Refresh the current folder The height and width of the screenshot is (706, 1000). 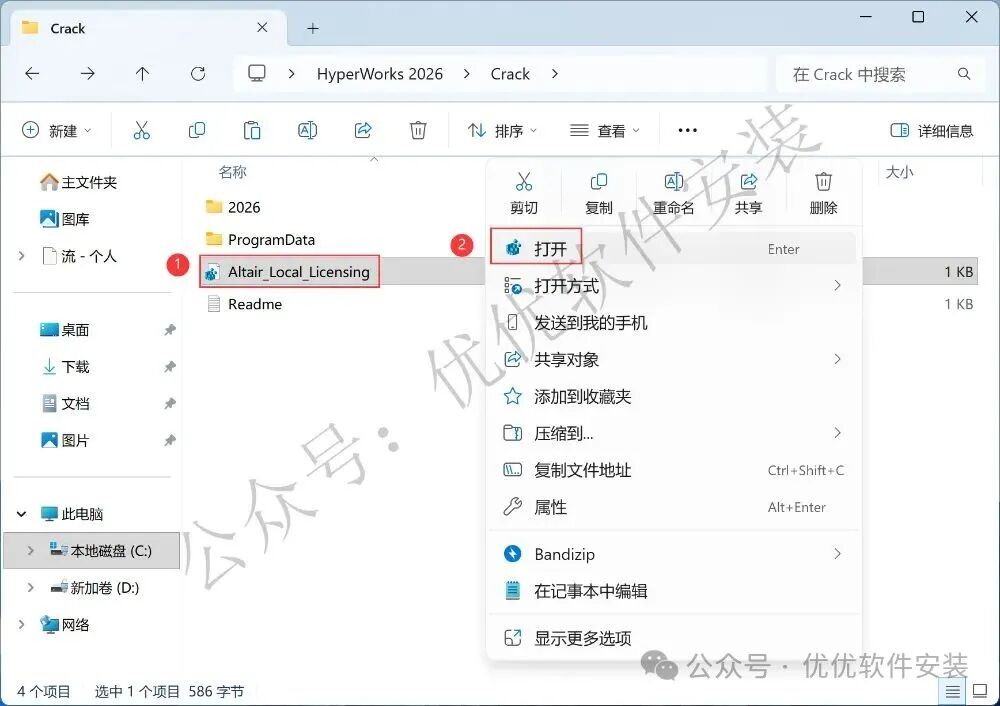198,74
